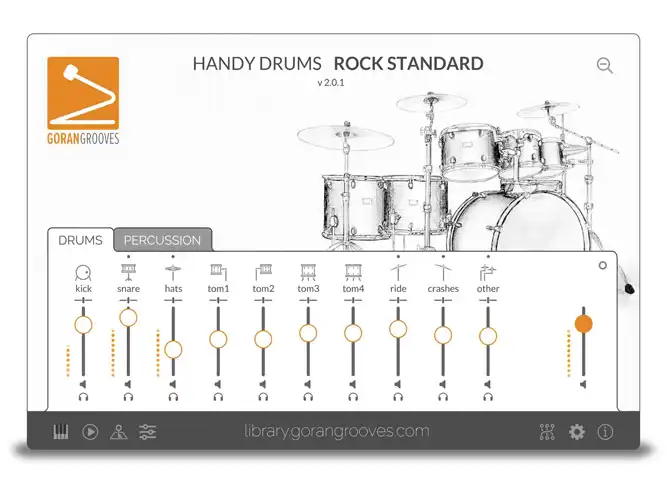Switch to the PERCUSSION tab
This screenshot has height=500, width=667.
pyautogui.click(x=162, y=240)
